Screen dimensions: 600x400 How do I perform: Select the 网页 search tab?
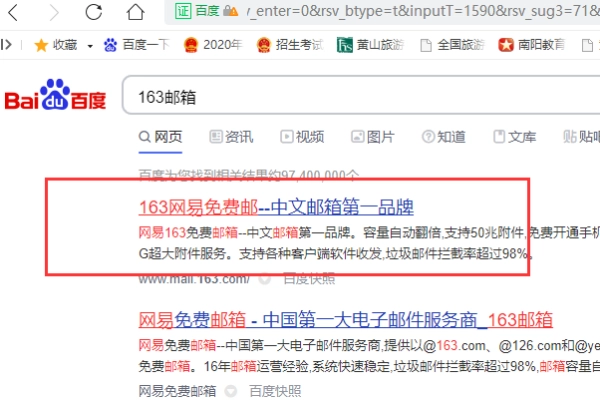coord(160,137)
